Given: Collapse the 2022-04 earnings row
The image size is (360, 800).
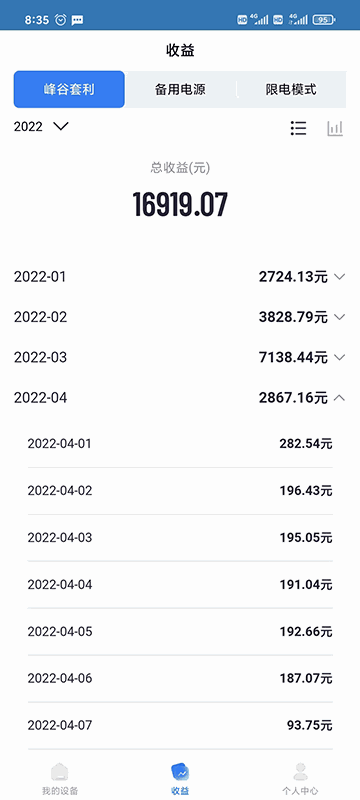Looking at the screenshot, I should (x=180, y=397).
